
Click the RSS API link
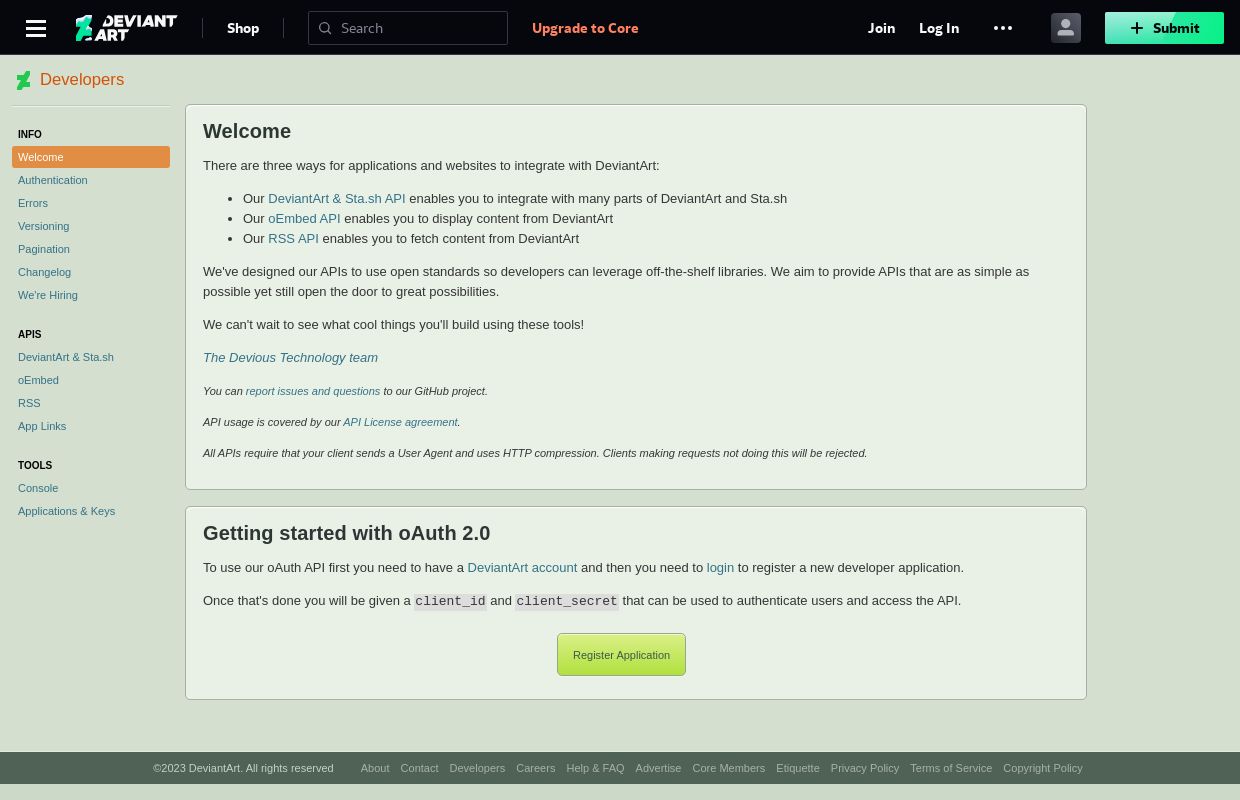click(293, 238)
